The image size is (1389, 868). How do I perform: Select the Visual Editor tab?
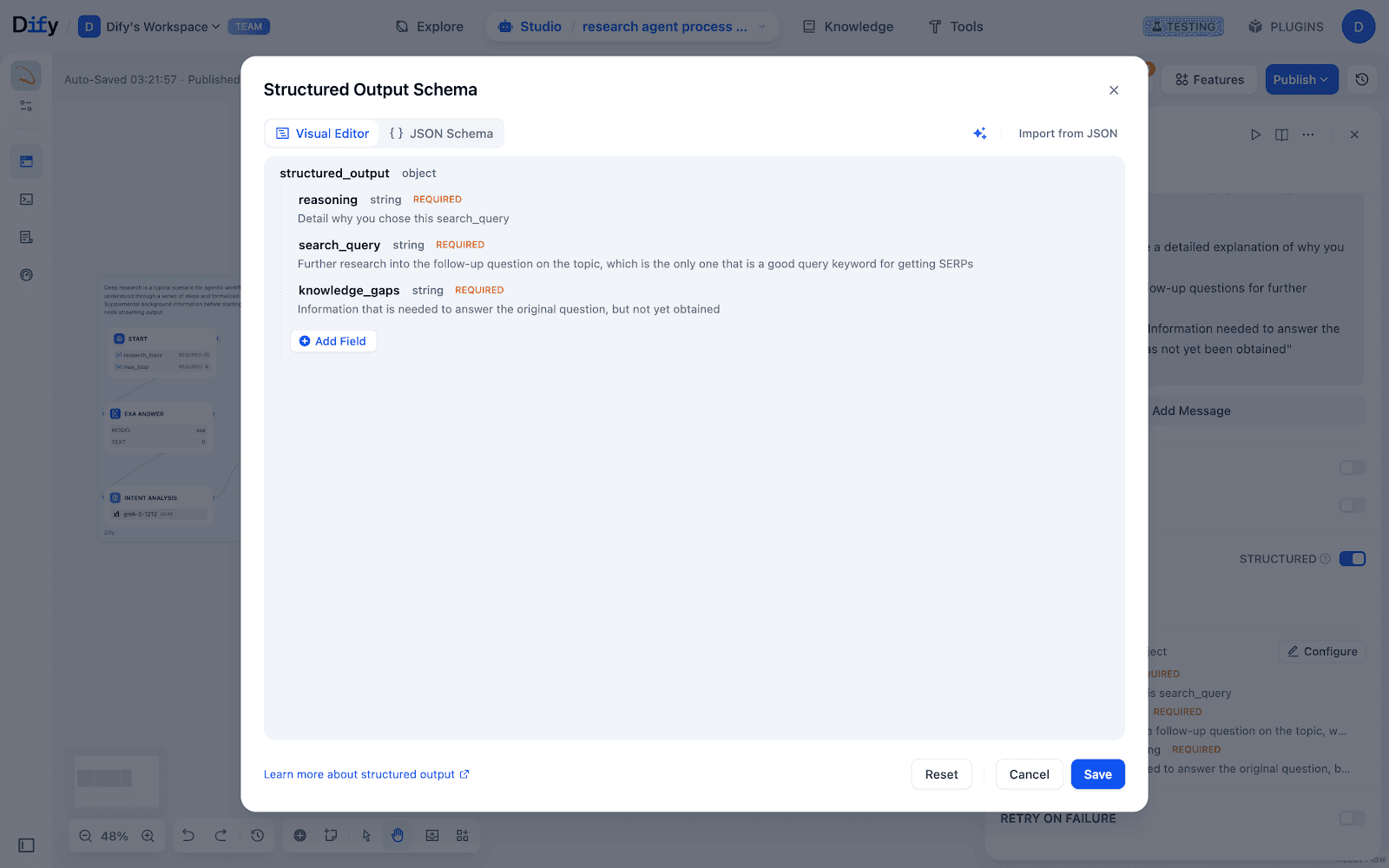323,134
